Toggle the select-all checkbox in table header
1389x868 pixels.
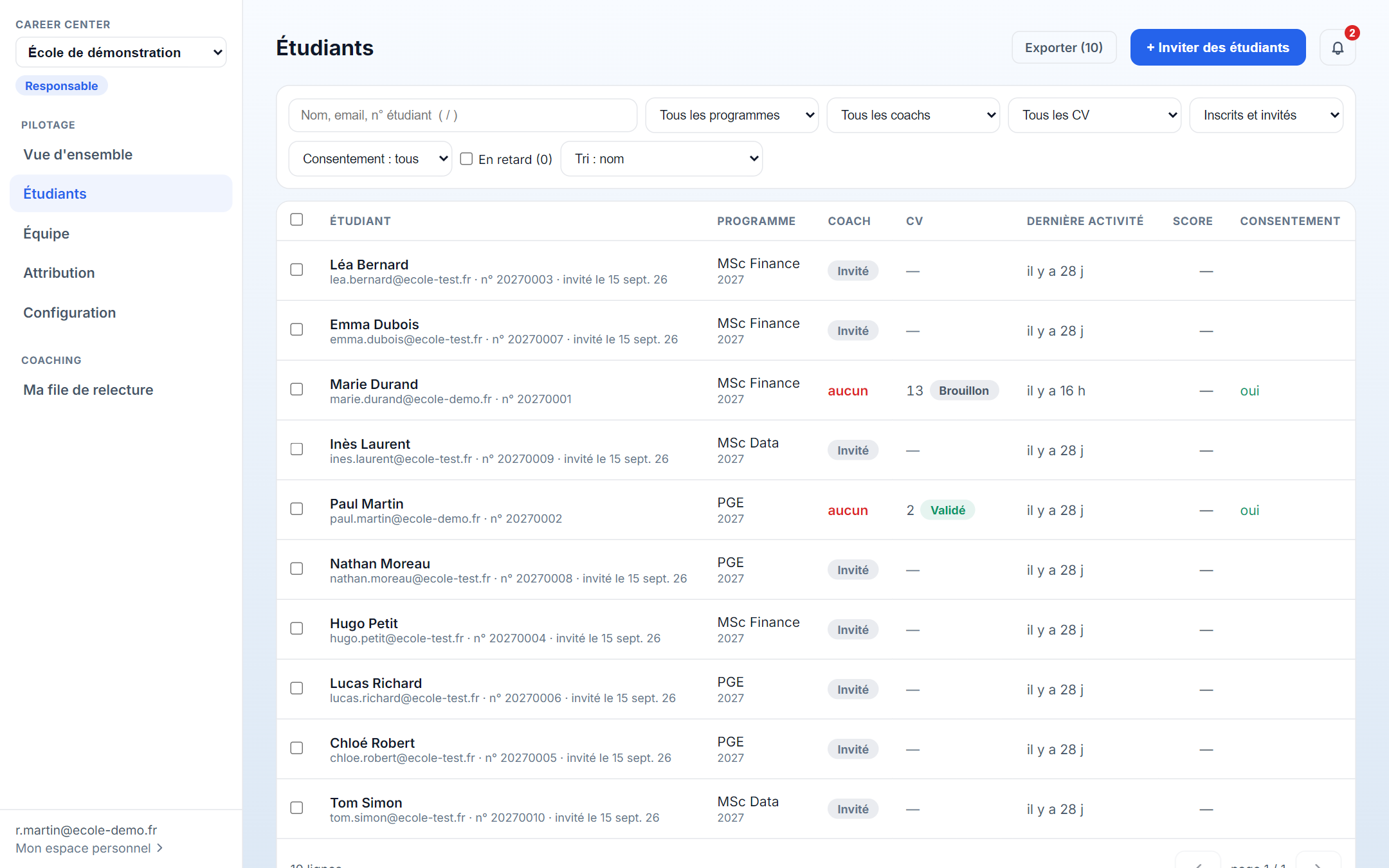click(296, 220)
